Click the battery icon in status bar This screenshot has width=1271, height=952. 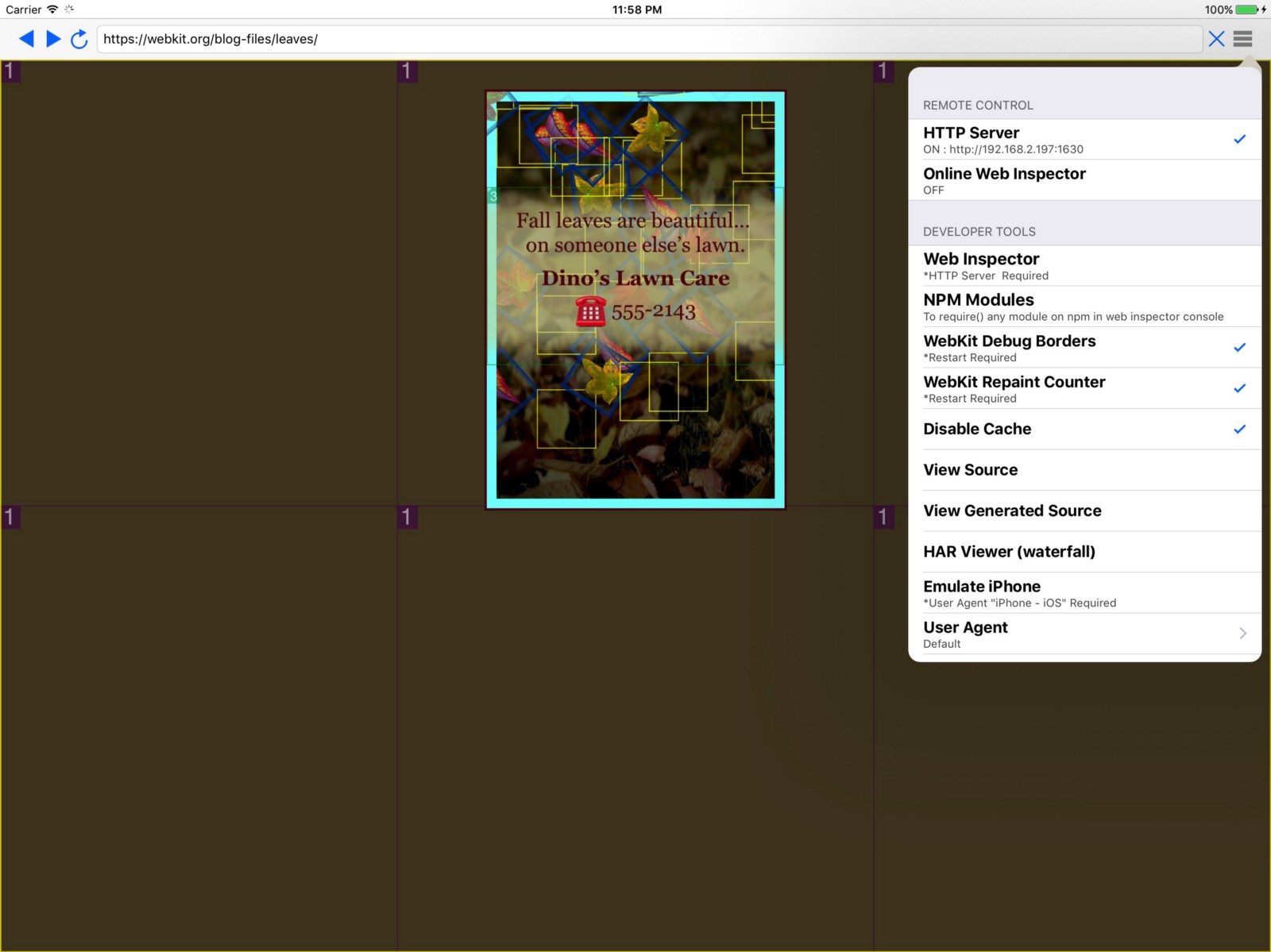click(x=1247, y=10)
